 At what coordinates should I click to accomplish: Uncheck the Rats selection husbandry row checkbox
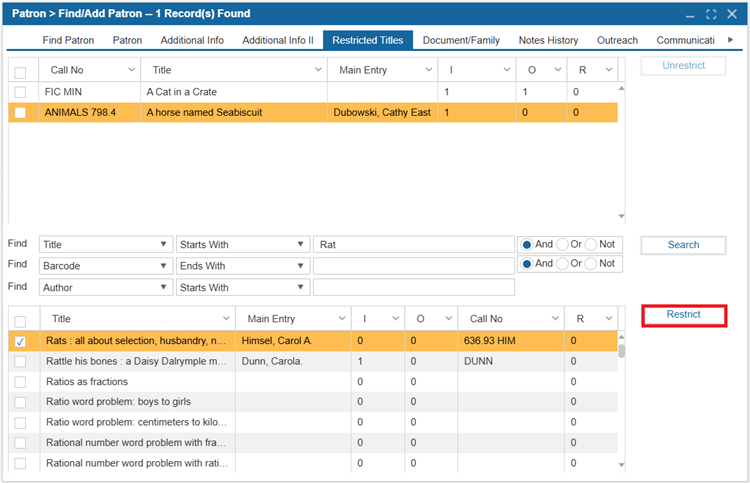tap(20, 341)
